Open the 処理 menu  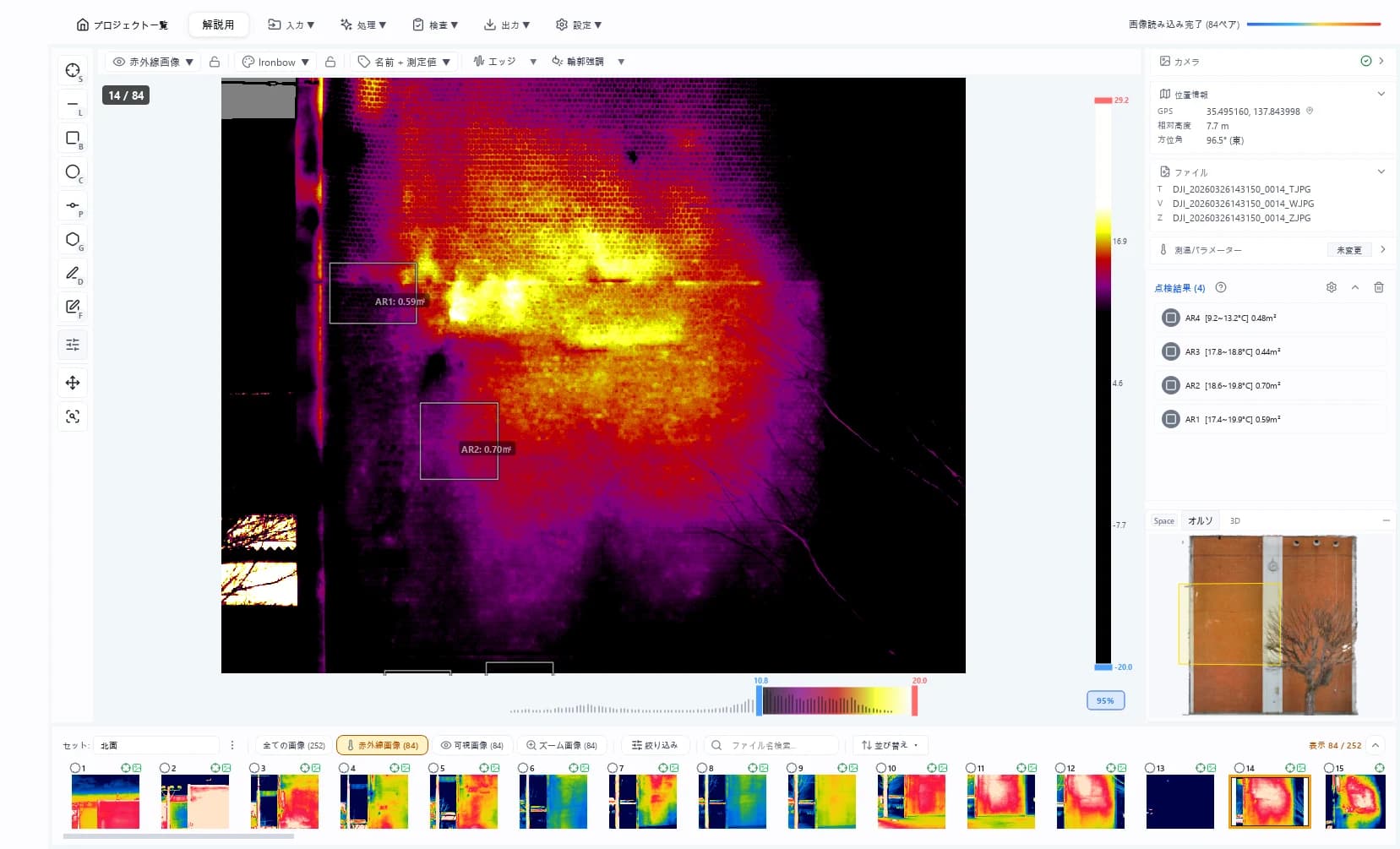pyautogui.click(x=362, y=24)
